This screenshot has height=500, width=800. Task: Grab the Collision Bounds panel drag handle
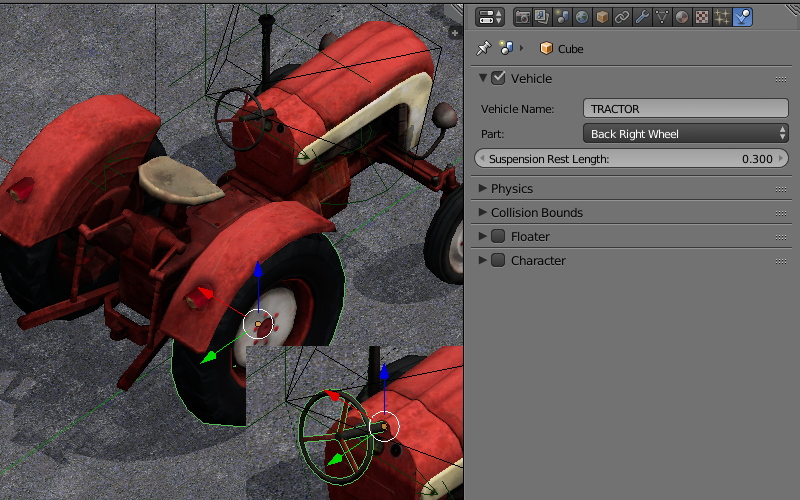[x=781, y=213]
